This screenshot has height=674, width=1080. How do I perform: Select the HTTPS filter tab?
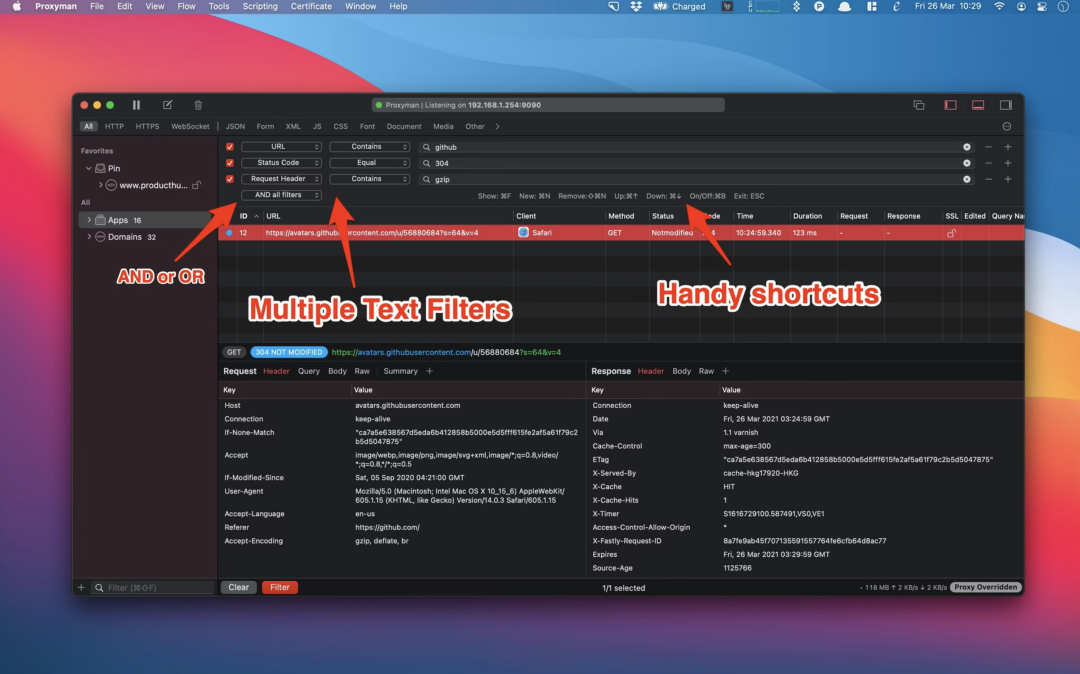(147, 127)
